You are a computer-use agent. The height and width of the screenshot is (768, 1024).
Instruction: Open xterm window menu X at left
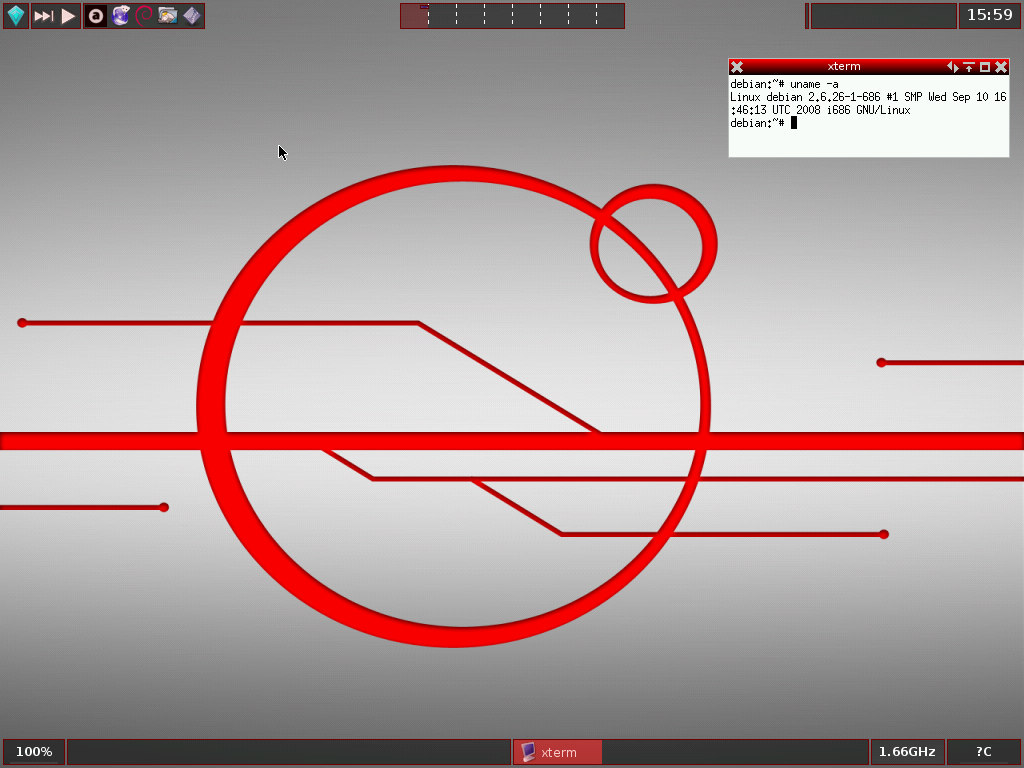coord(737,67)
